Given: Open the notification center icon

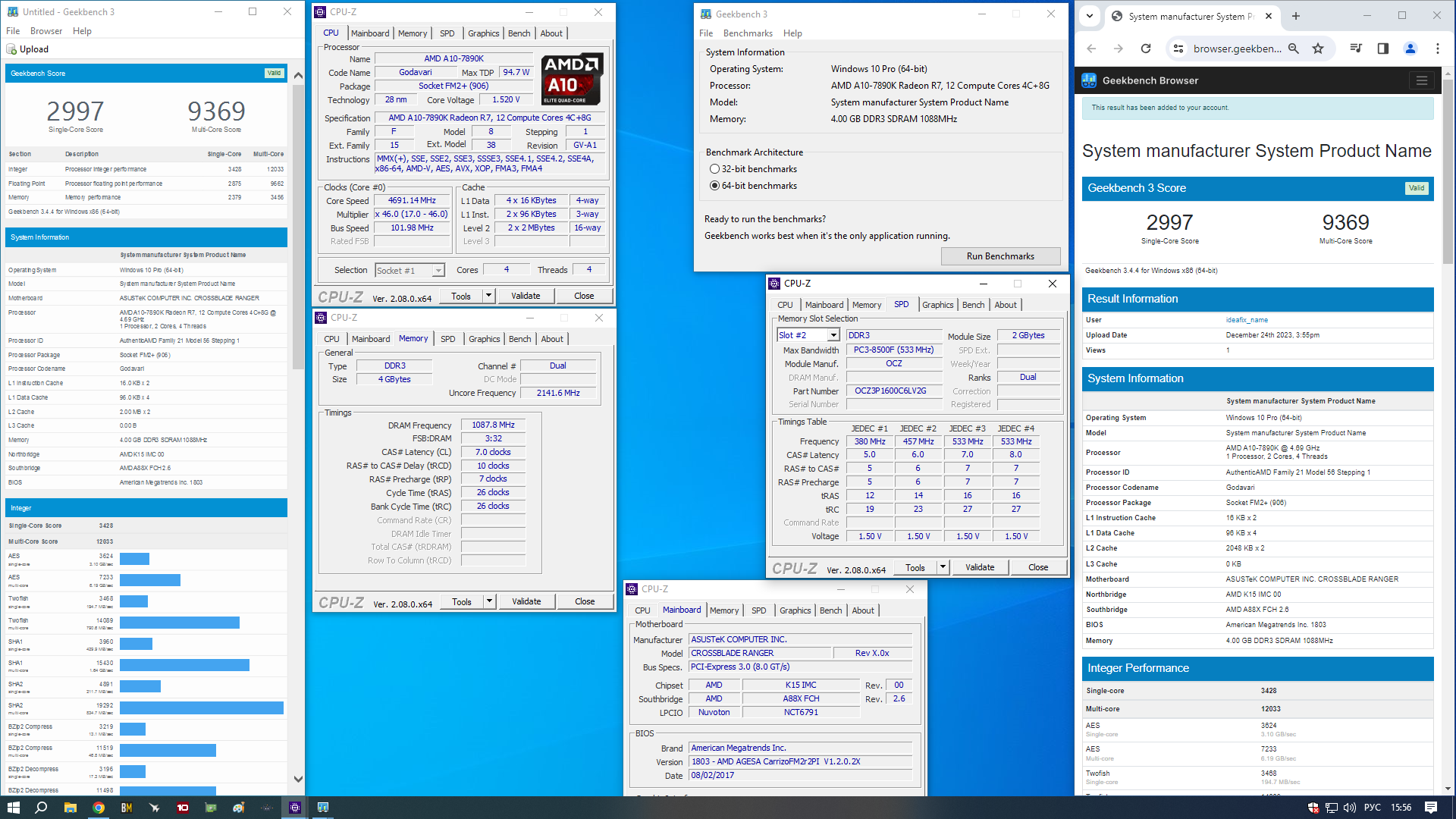Looking at the screenshot, I should coord(1431,808).
